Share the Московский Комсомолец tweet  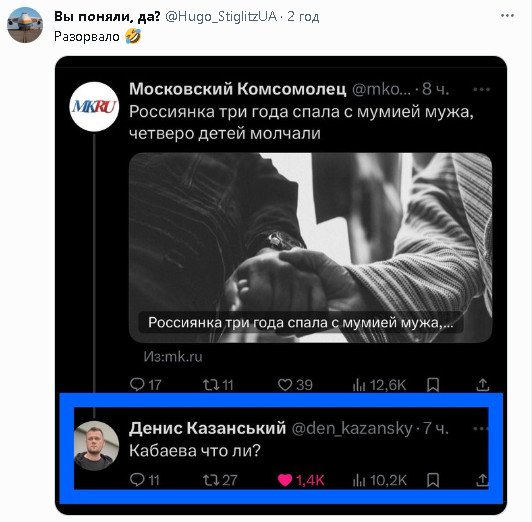[x=482, y=385]
